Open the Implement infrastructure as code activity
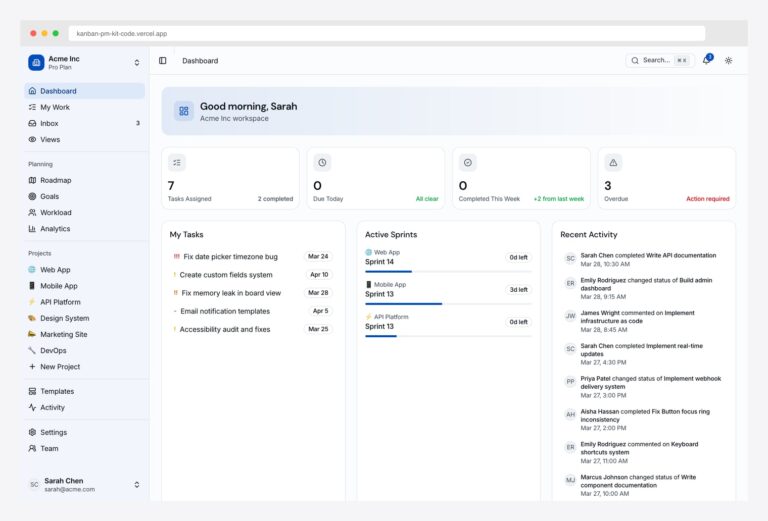The height and width of the screenshot is (521, 768). [644, 321]
